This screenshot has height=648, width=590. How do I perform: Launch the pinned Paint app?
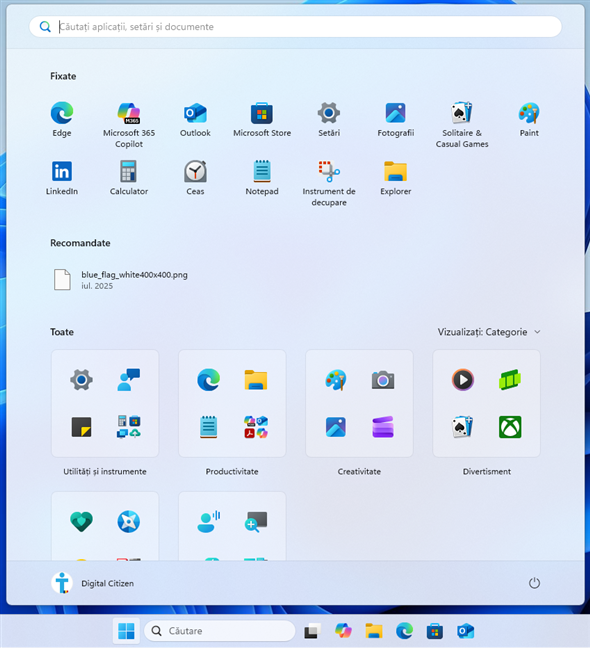pos(529,119)
